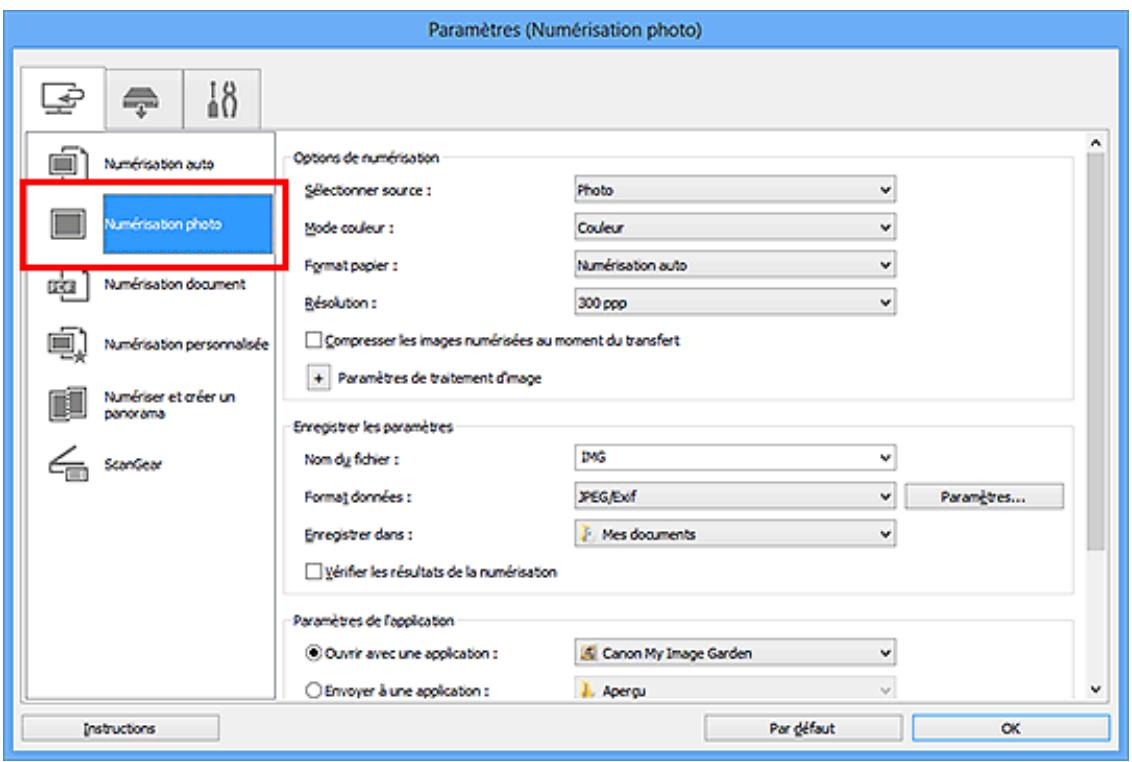
Task: Check Vérifier les résultats de la numérisation
Action: pyautogui.click(x=313, y=571)
